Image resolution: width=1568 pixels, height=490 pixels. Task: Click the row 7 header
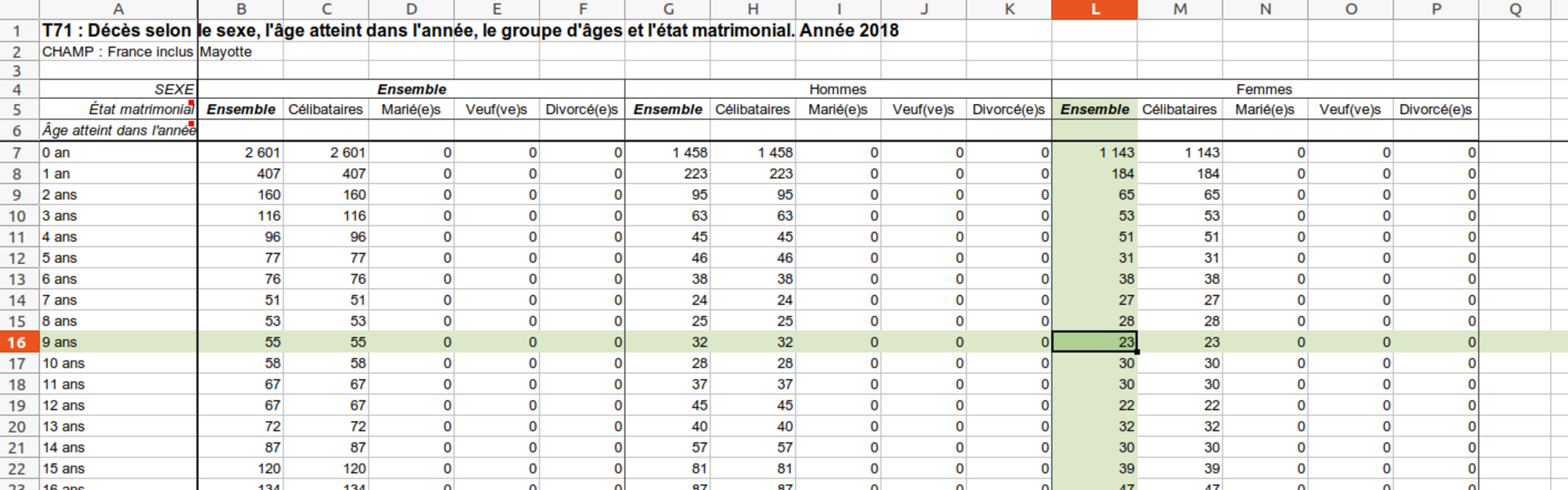[x=17, y=153]
